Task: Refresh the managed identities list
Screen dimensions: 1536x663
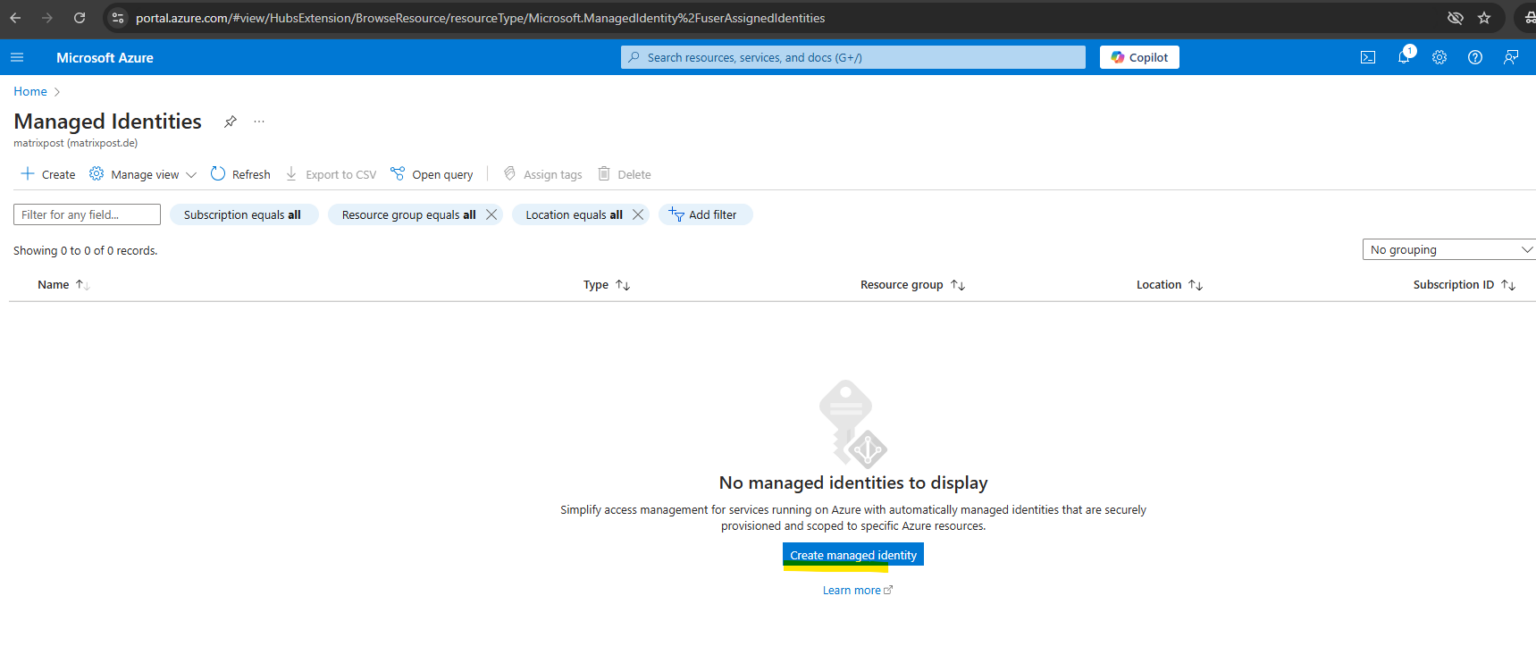Action: [240, 174]
